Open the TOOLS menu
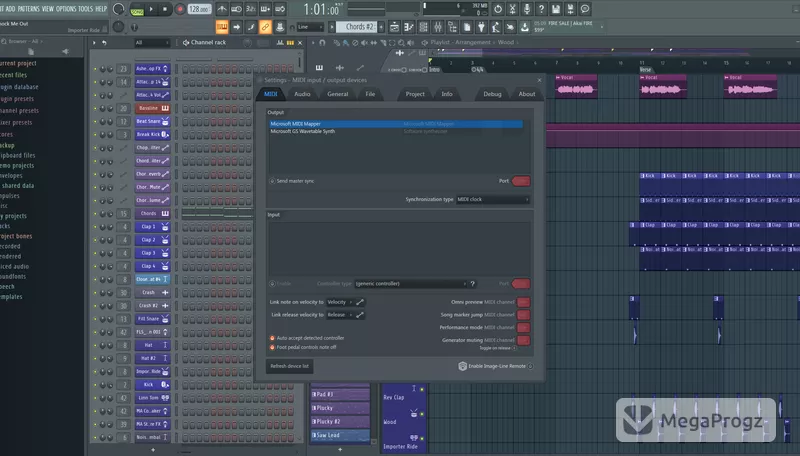800x456 pixels. pyautogui.click(x=85, y=9)
